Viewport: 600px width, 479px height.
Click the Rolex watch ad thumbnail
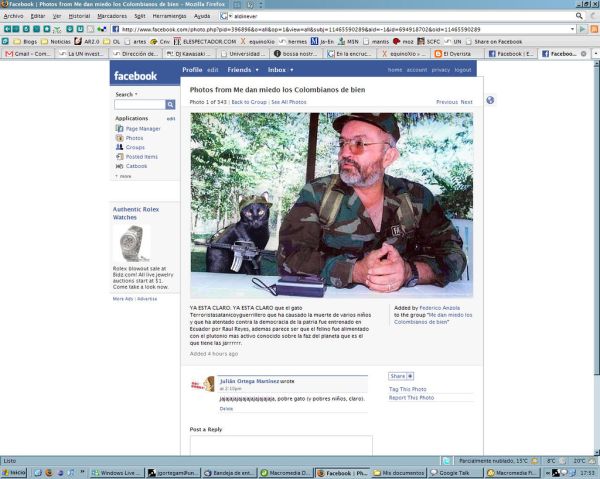[x=132, y=243]
